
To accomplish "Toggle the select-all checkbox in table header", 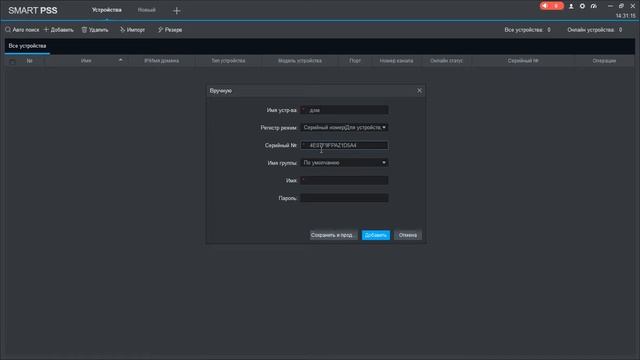I will pos(13,61).
